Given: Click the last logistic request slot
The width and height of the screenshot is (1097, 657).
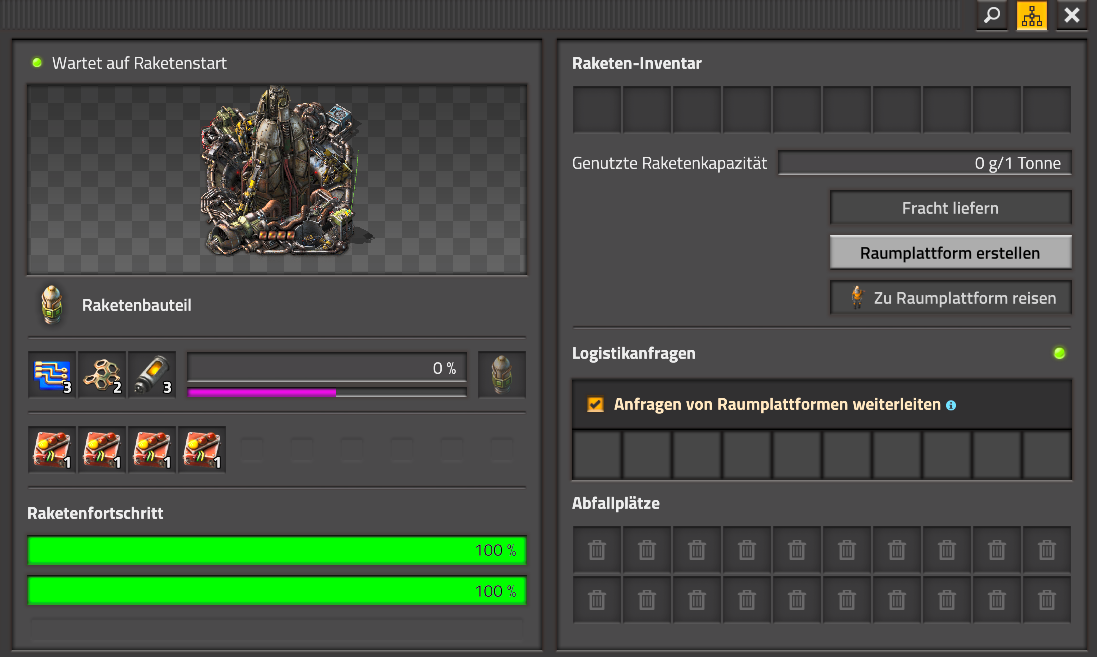Looking at the screenshot, I should pos(1047,455).
